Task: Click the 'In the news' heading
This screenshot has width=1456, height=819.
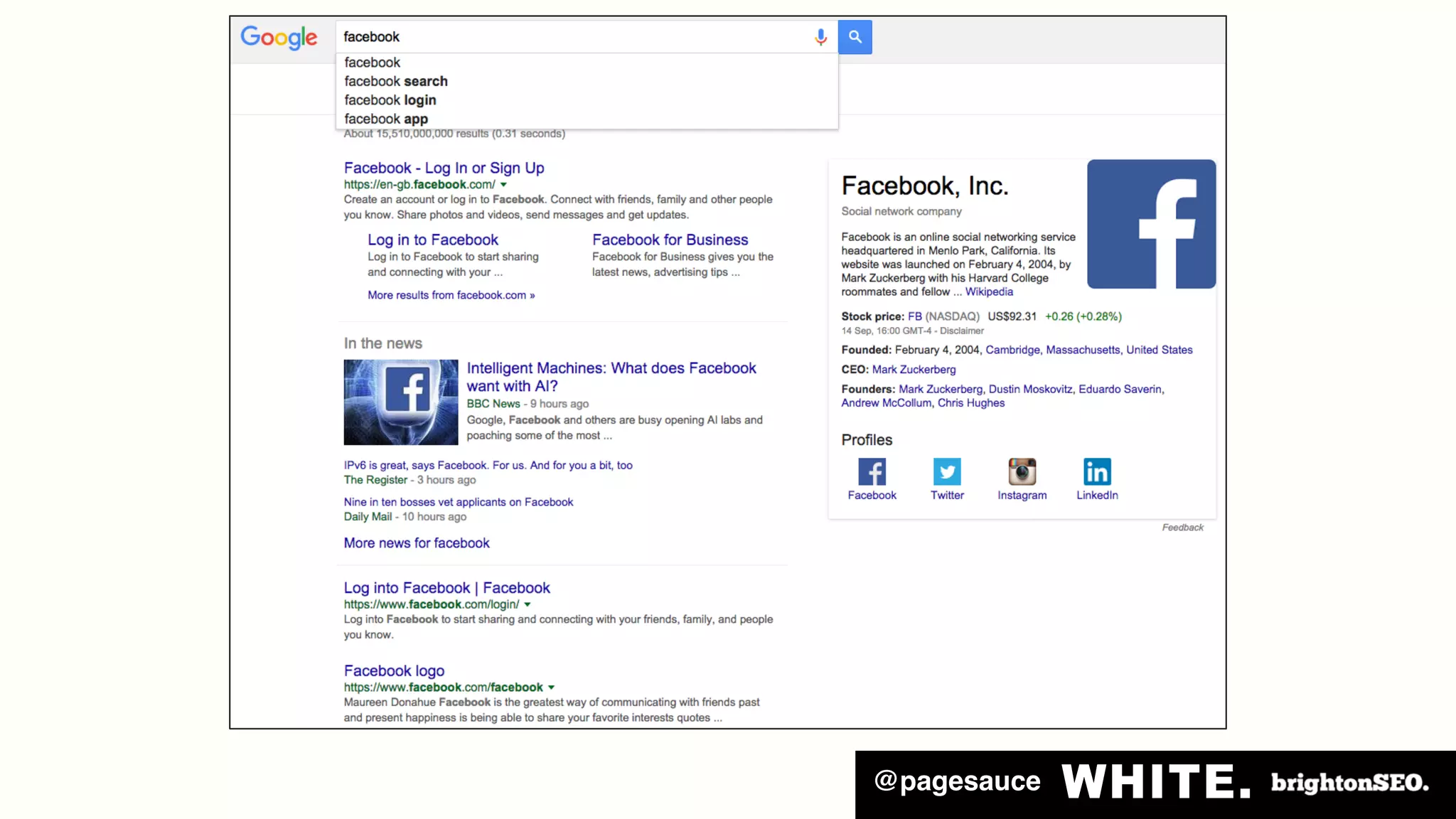Action: tap(382, 343)
